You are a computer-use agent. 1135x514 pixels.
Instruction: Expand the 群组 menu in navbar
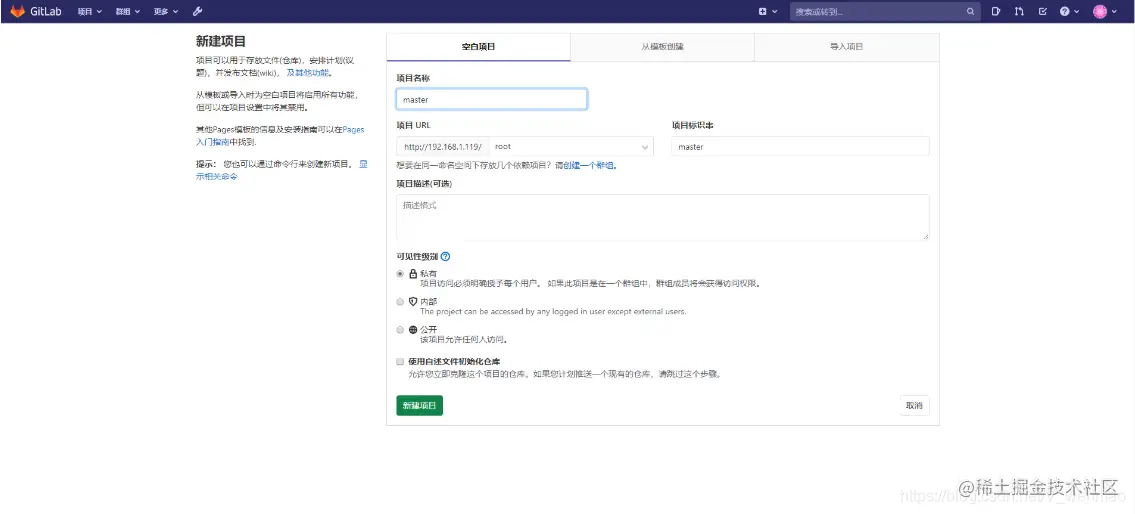[x=127, y=12]
